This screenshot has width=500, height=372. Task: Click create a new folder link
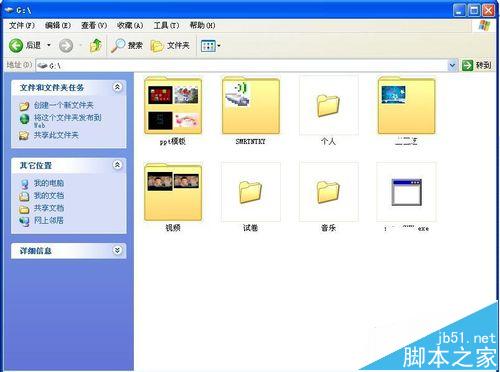point(63,105)
